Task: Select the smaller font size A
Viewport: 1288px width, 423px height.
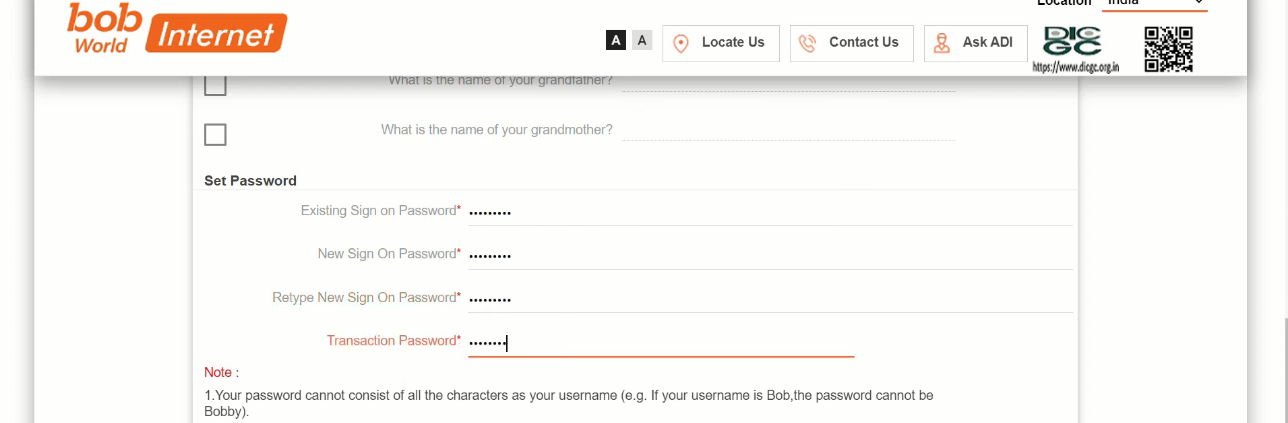Action: [642, 40]
